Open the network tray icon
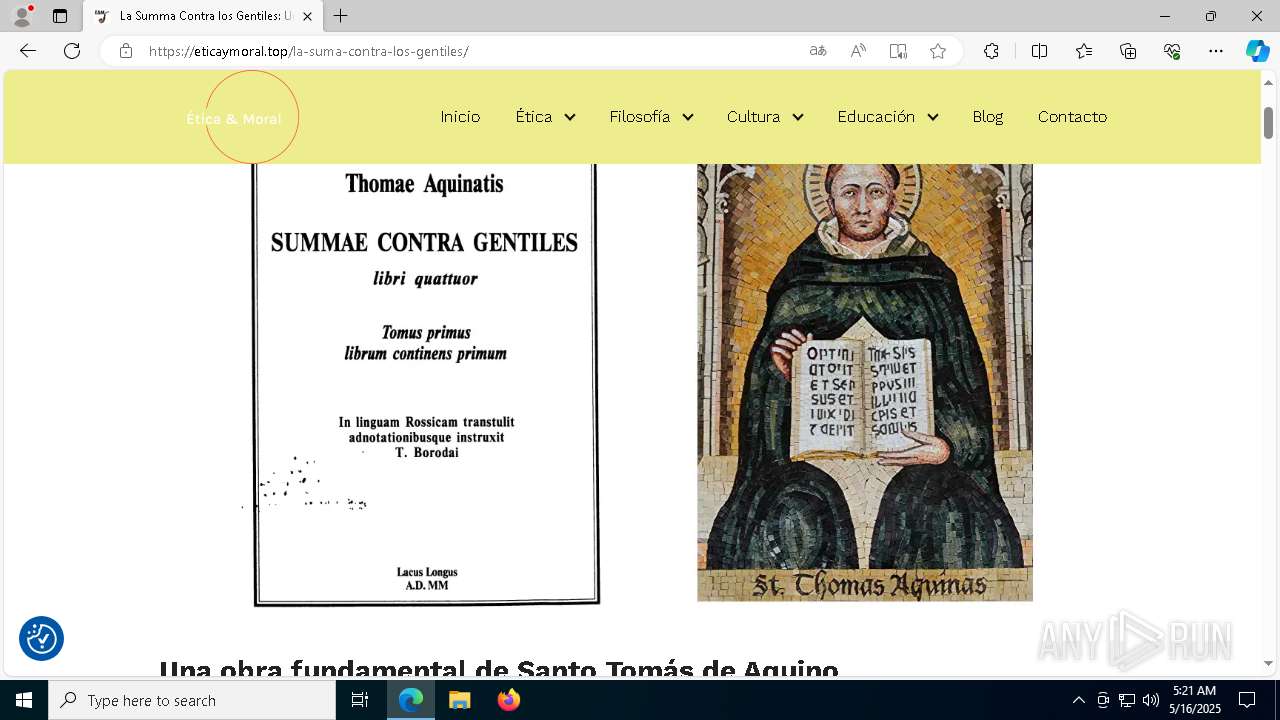The width and height of the screenshot is (1280, 720). (1127, 700)
